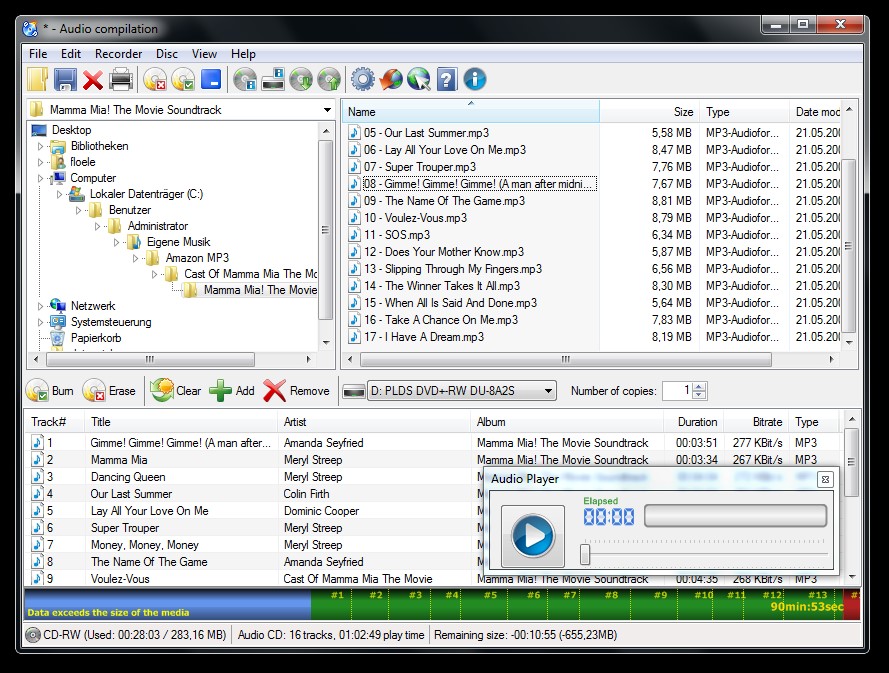Click the Number of copies input field
Screen dimensions: 889x673
pos(678,391)
